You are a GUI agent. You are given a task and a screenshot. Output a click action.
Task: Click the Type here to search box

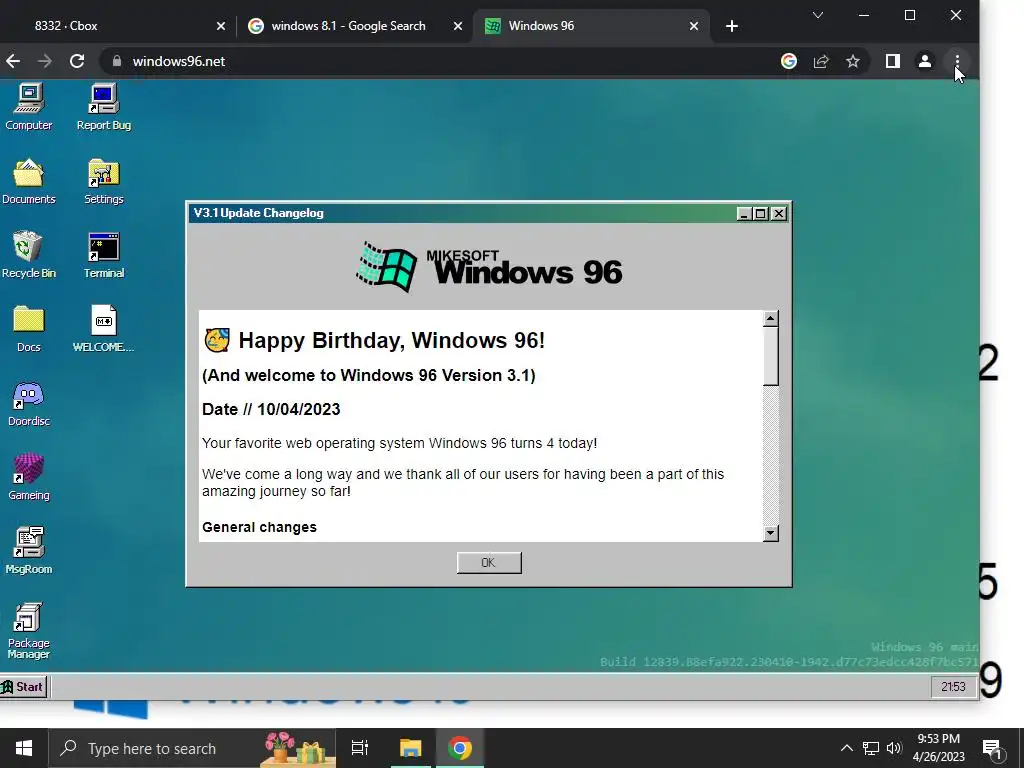(x=192, y=748)
